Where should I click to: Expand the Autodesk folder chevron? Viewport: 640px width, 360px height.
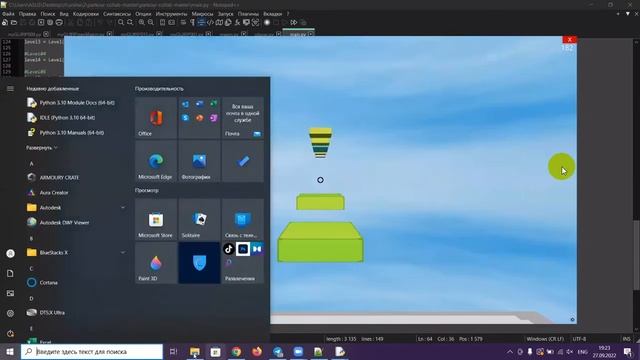[x=123, y=207]
